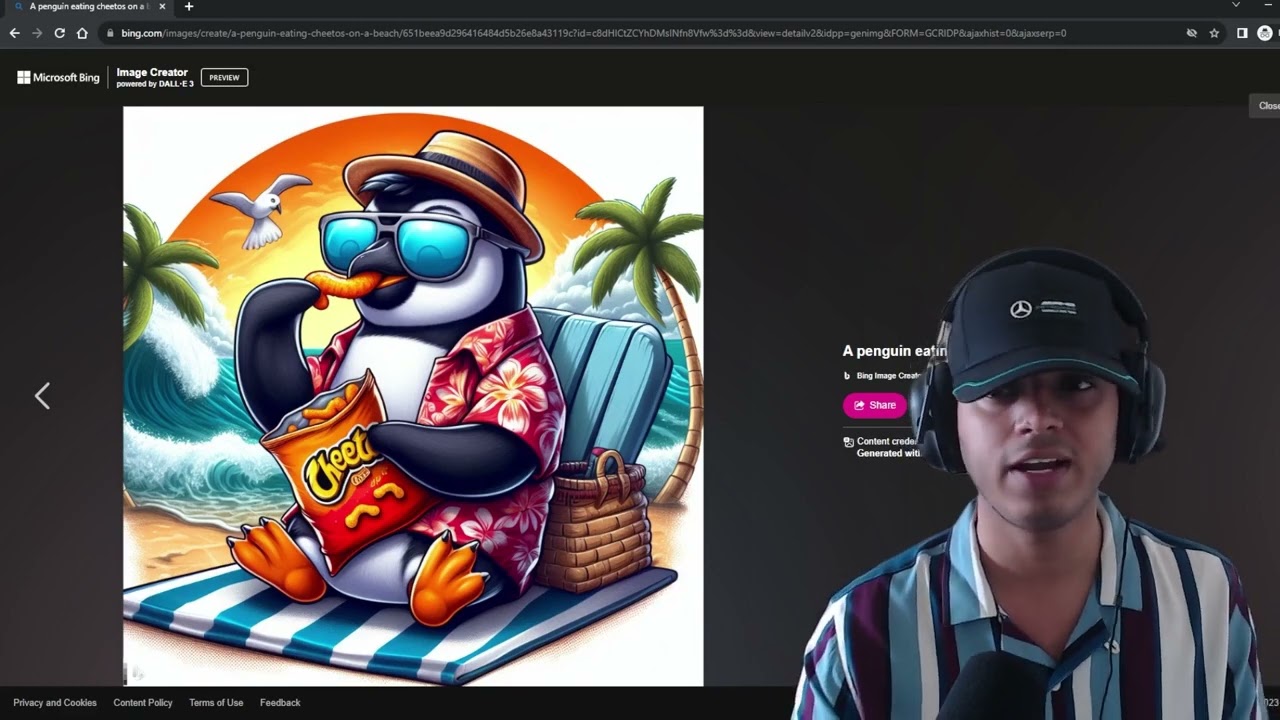Viewport: 1280px width, 720px height.
Task: Open the Feedback link
Action: (280, 703)
